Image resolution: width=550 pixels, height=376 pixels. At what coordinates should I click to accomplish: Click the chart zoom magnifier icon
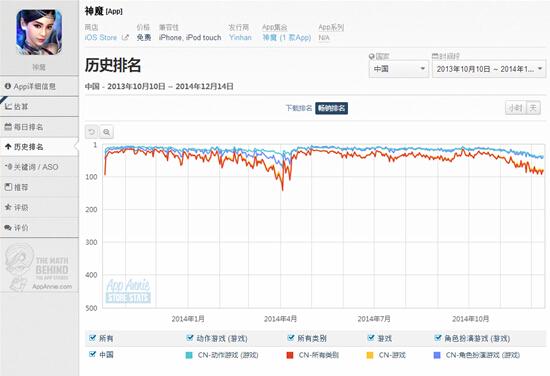(x=106, y=132)
